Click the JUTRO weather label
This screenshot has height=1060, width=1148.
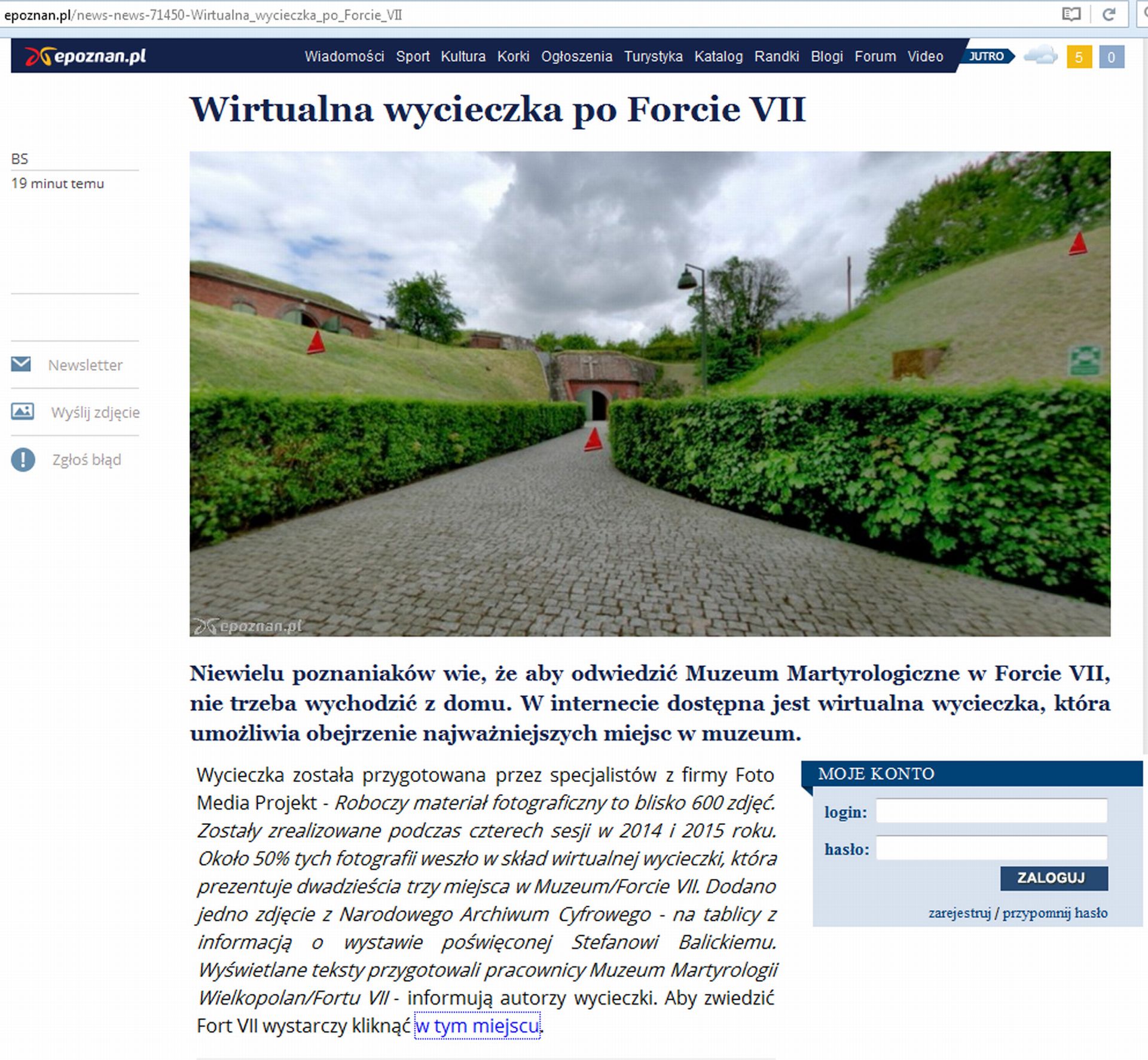[987, 56]
